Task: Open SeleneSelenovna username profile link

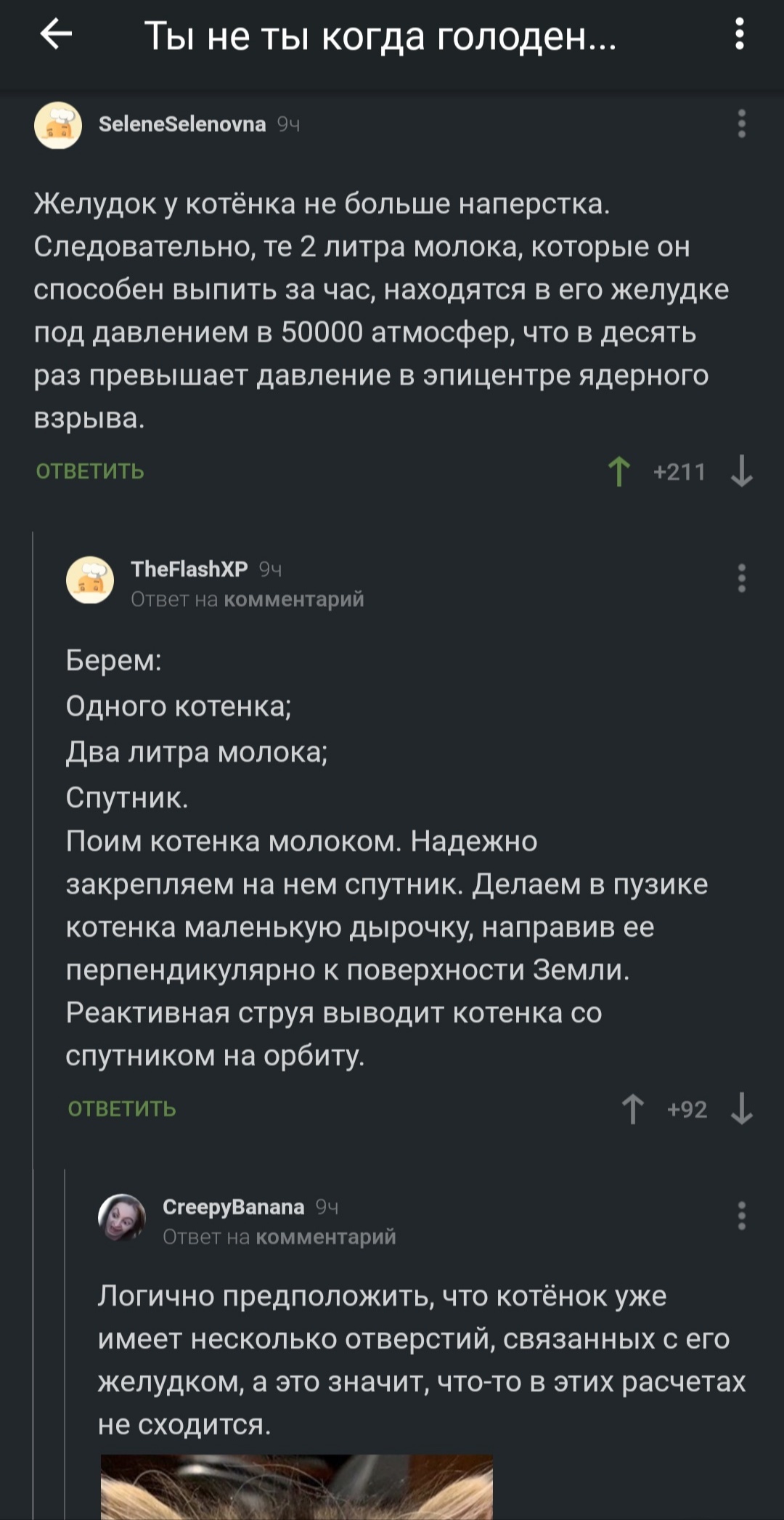Action: 182,124
